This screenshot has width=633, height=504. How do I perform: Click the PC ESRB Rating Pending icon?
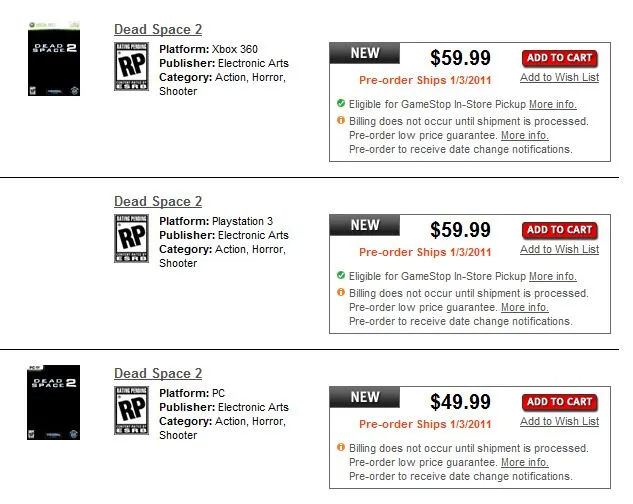pyautogui.click(x=131, y=409)
